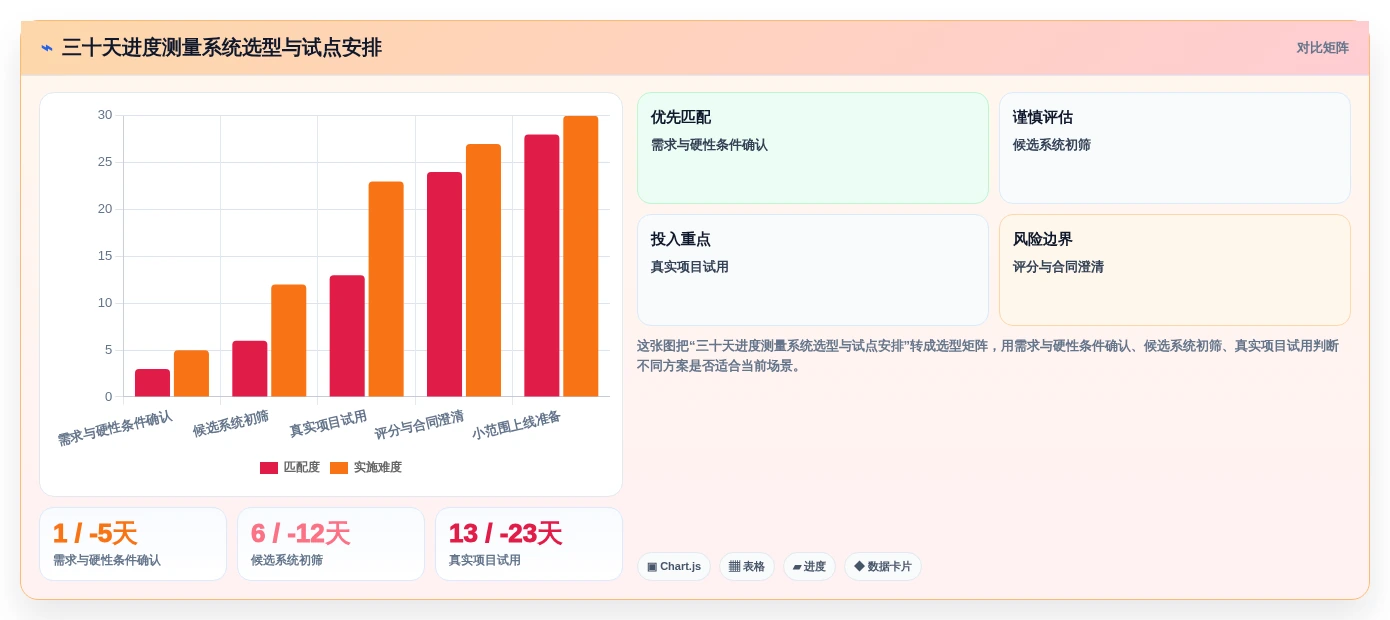
Task: Open the 风险边界 card
Action: pos(1174,270)
